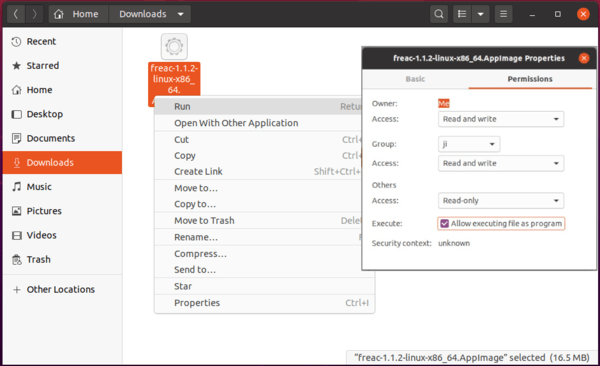Expand view options arrow next to list view
Screen dimensions: 600x366
pos(481,14)
